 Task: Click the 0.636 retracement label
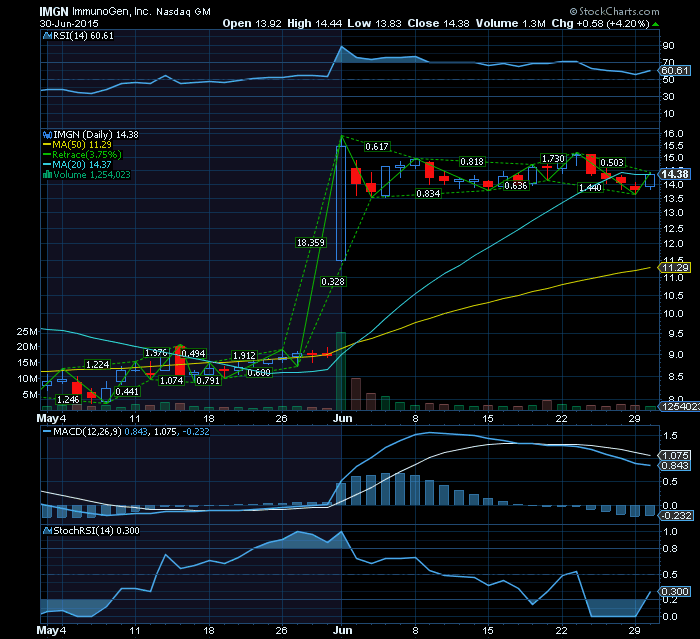click(516, 185)
